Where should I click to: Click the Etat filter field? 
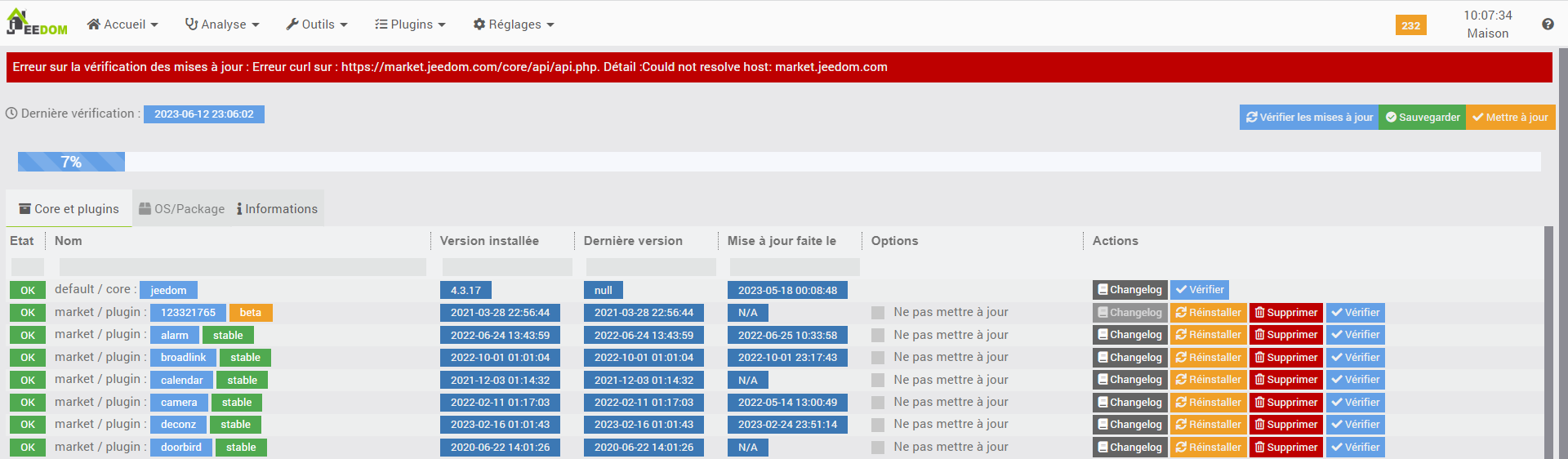[28, 267]
